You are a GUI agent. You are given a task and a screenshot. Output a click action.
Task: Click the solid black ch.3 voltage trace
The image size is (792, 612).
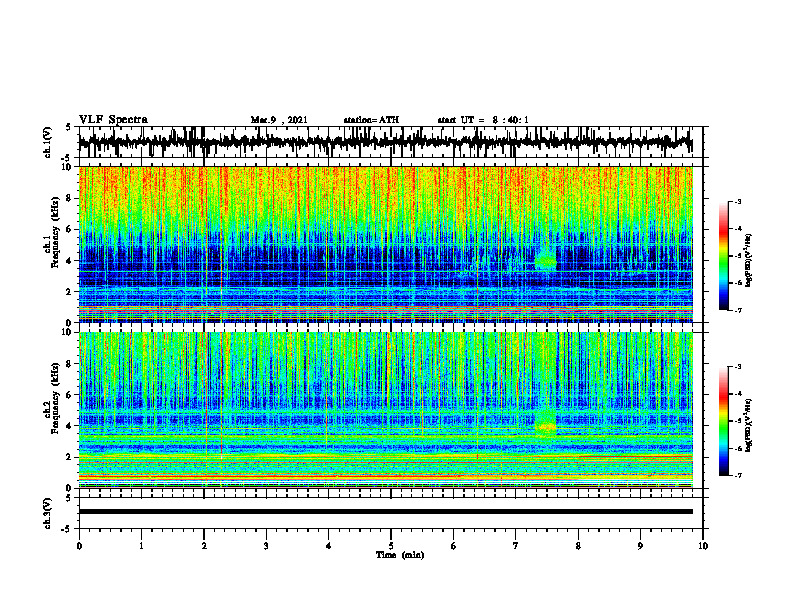(x=386, y=512)
